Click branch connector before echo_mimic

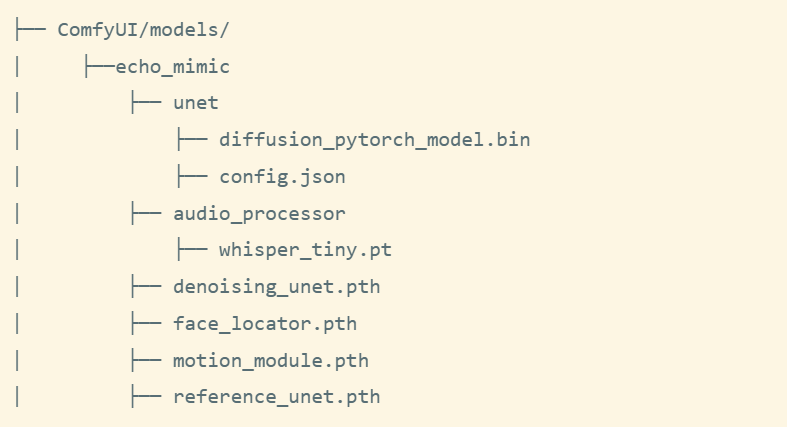click(100, 67)
